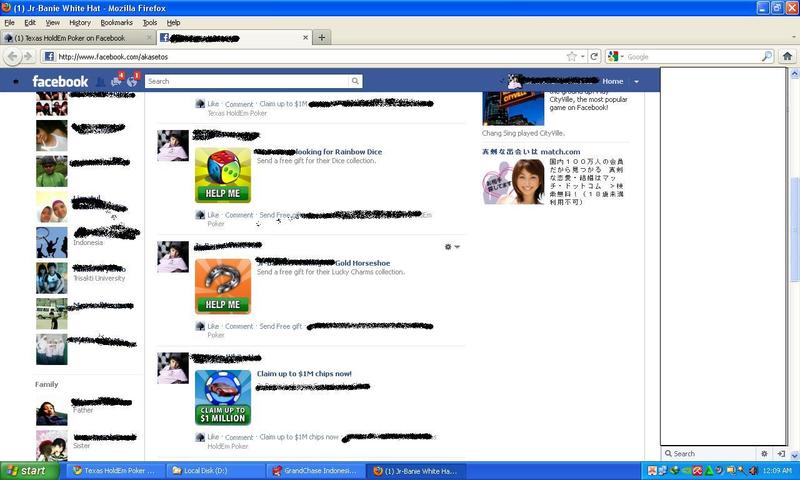Screen dimensions: 800x480
Task: Switch to GrandChase Indonesia taskbar window
Action: (x=316, y=471)
